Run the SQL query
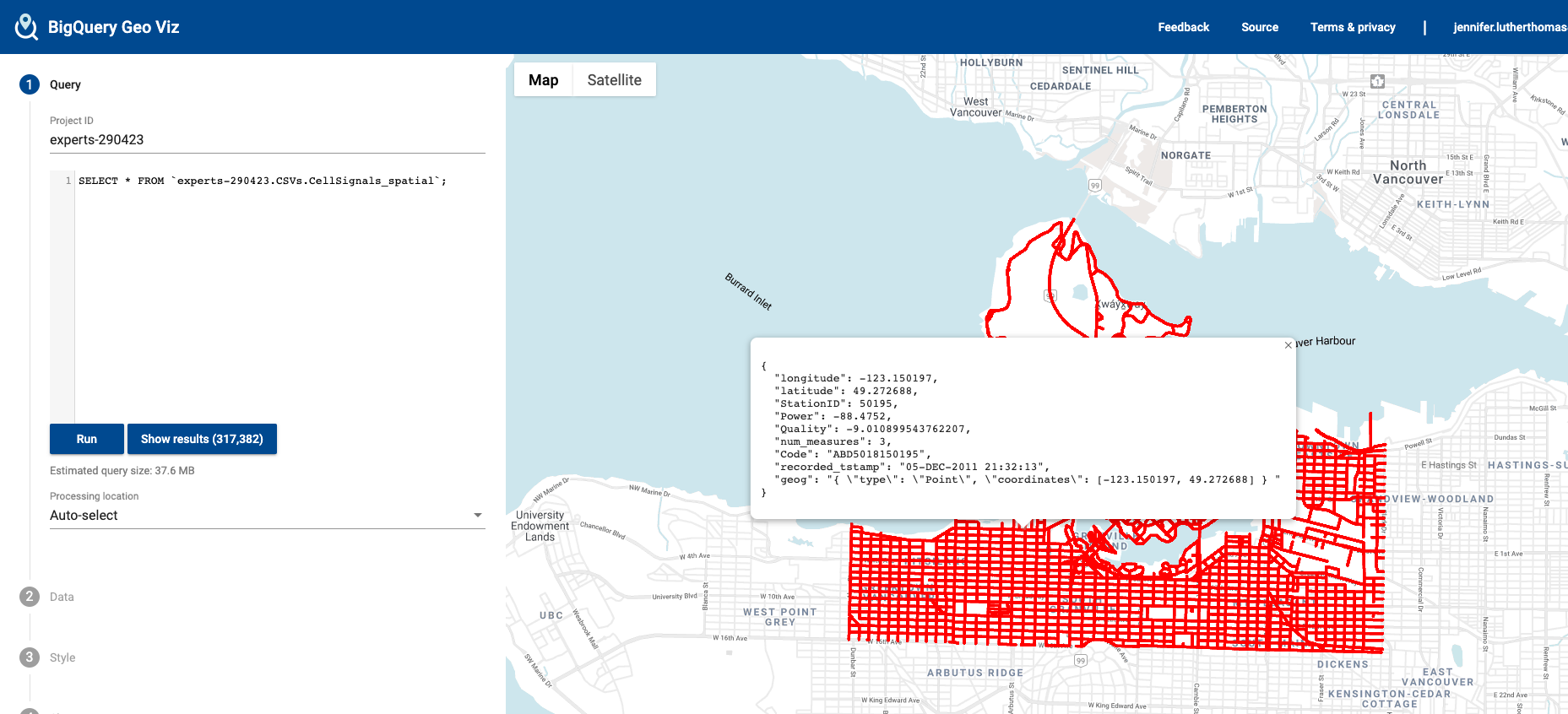This screenshot has width=1568, height=714. click(87, 439)
